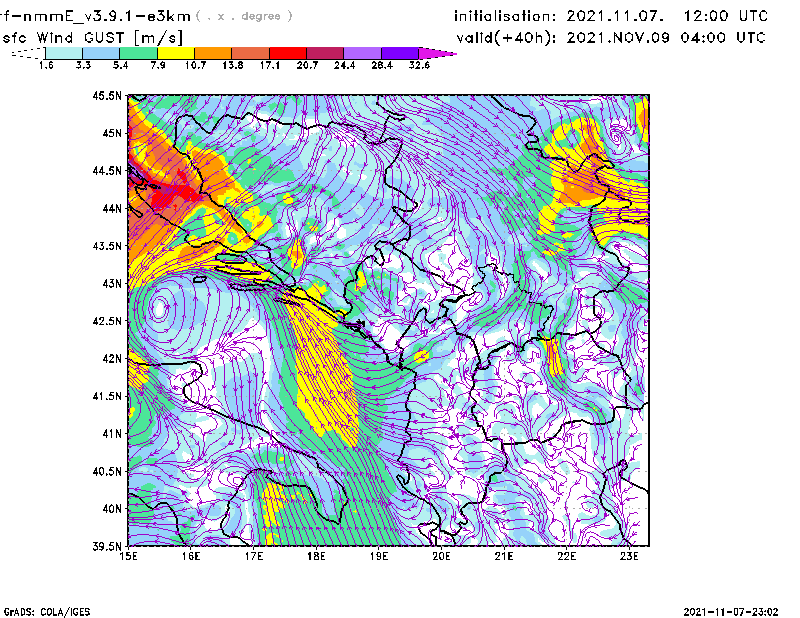The height and width of the screenshot is (618, 800).
Task: Click the 42N latitude label
Action: (112, 359)
